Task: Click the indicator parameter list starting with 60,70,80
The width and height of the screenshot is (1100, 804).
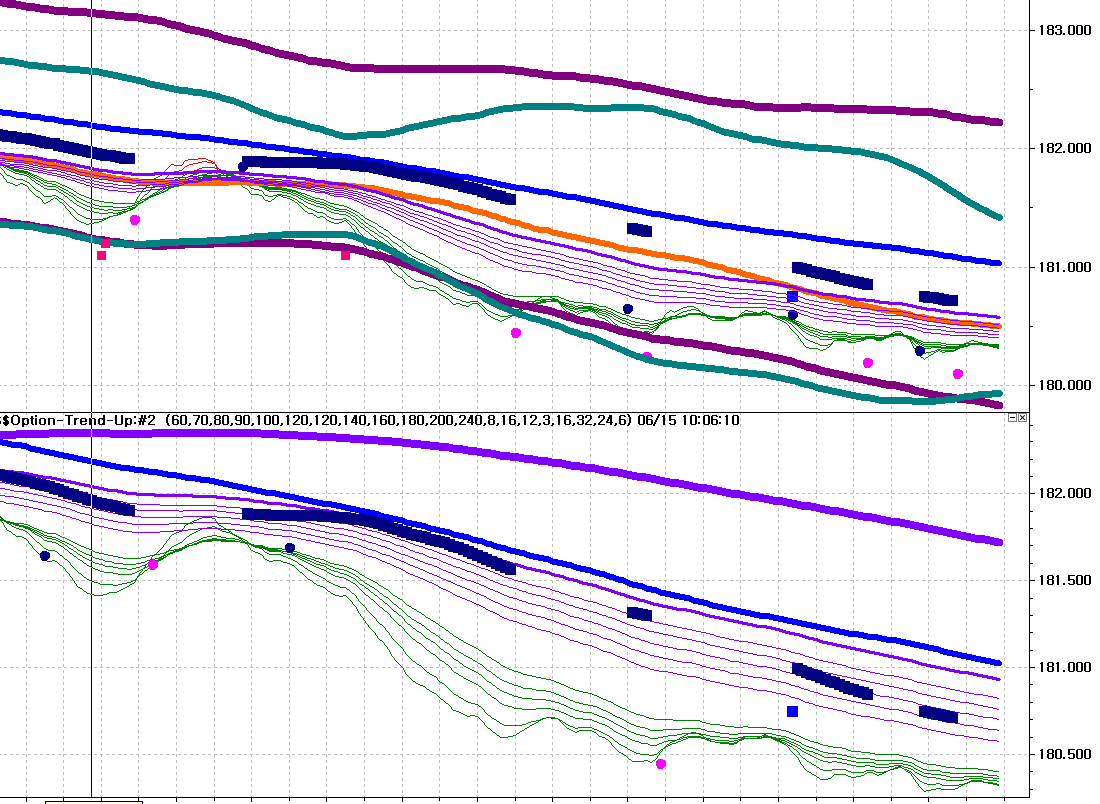Action: pos(398,420)
